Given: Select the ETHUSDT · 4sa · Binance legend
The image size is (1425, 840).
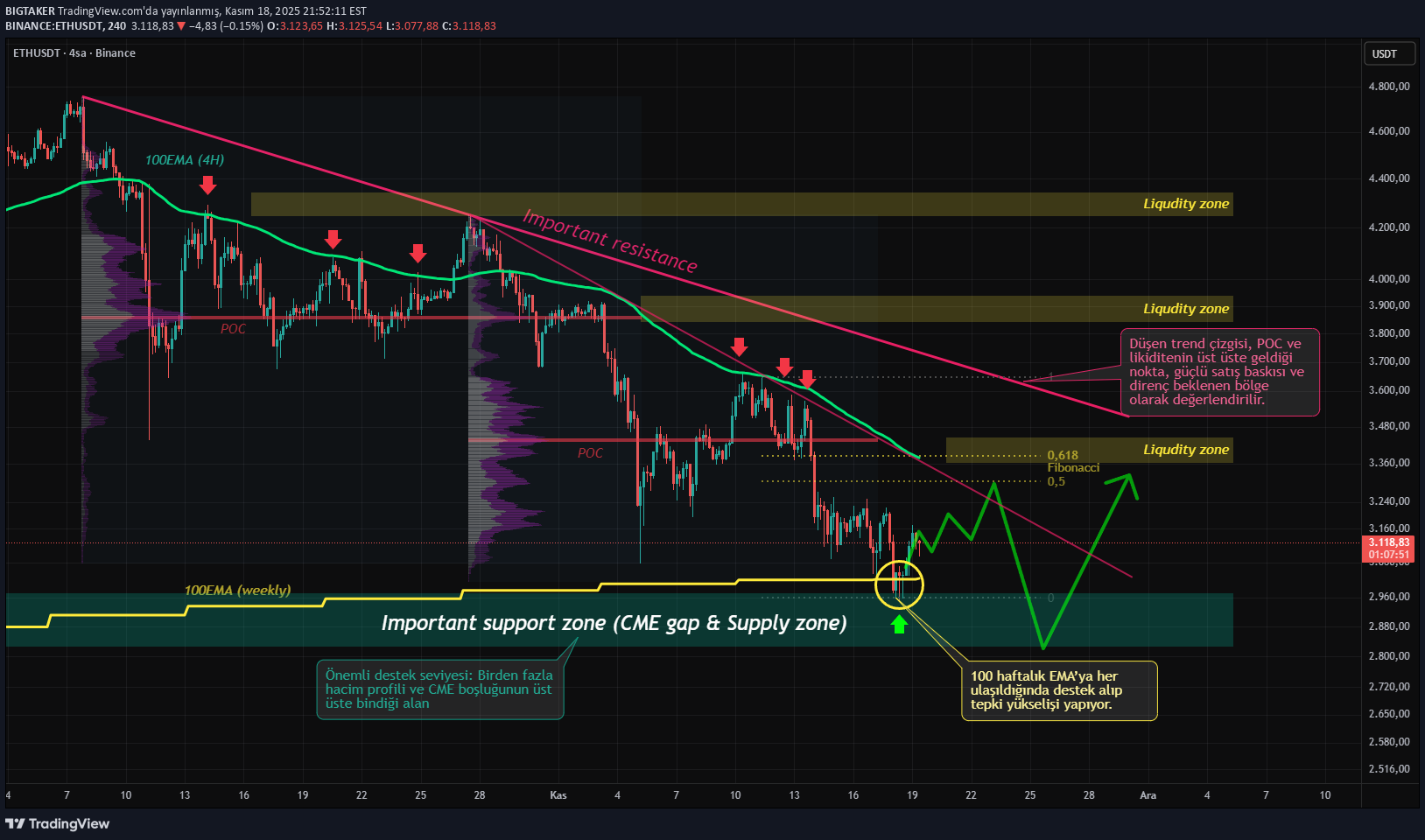Looking at the screenshot, I should click(74, 52).
